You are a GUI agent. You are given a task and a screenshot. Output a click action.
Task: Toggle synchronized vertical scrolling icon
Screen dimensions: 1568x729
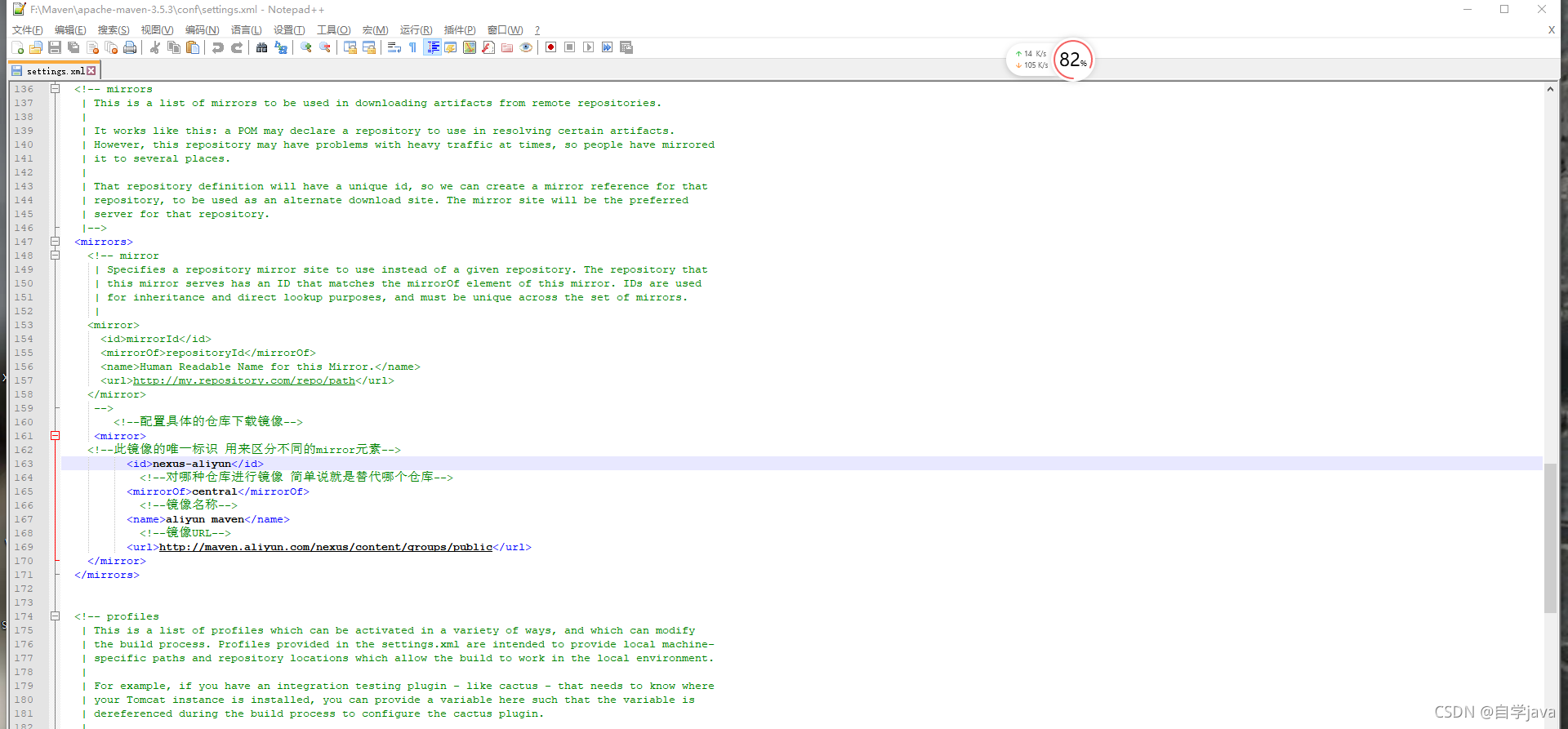(350, 47)
